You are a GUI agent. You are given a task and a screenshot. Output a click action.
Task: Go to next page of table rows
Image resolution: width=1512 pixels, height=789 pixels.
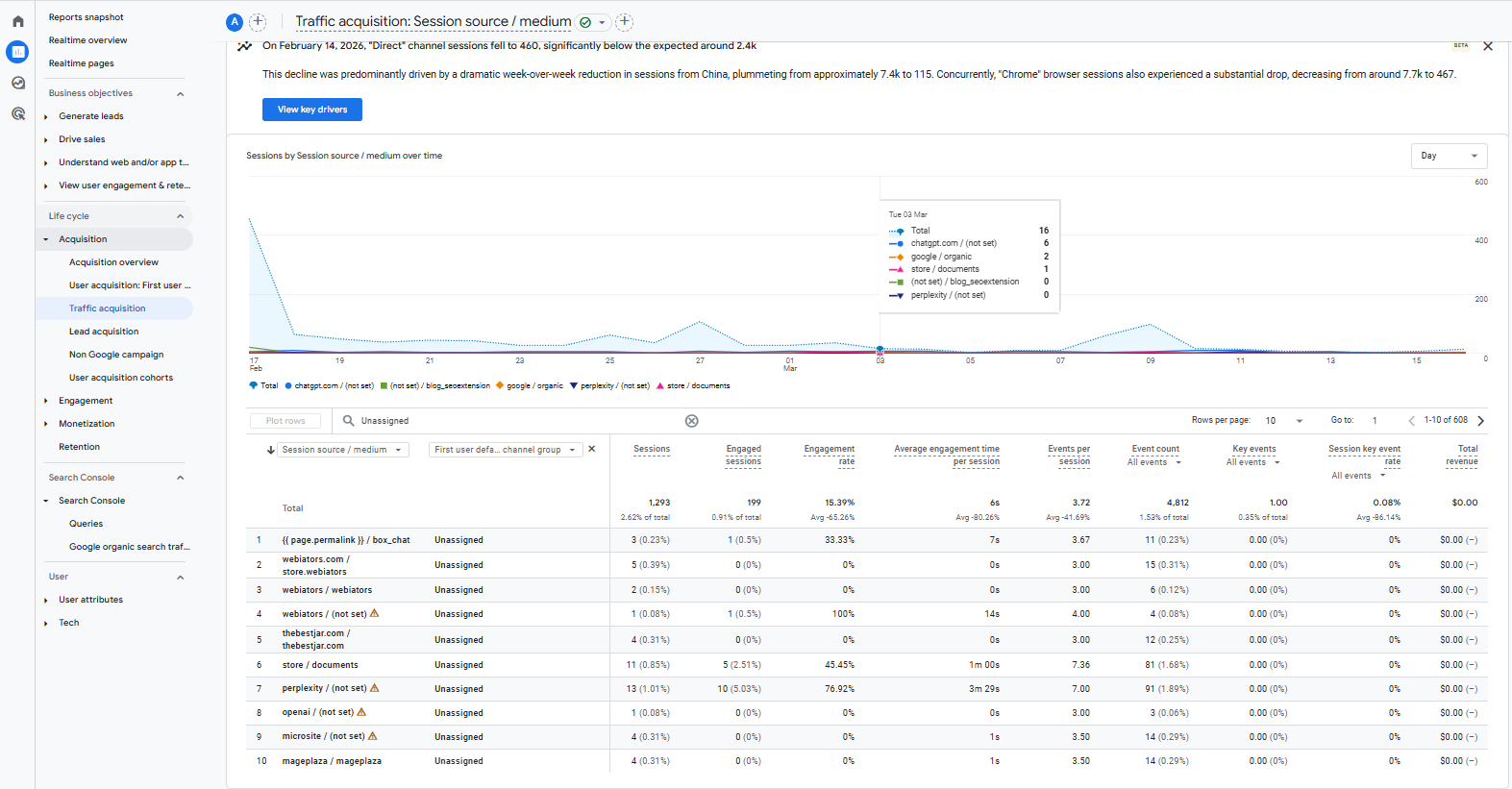click(1480, 421)
